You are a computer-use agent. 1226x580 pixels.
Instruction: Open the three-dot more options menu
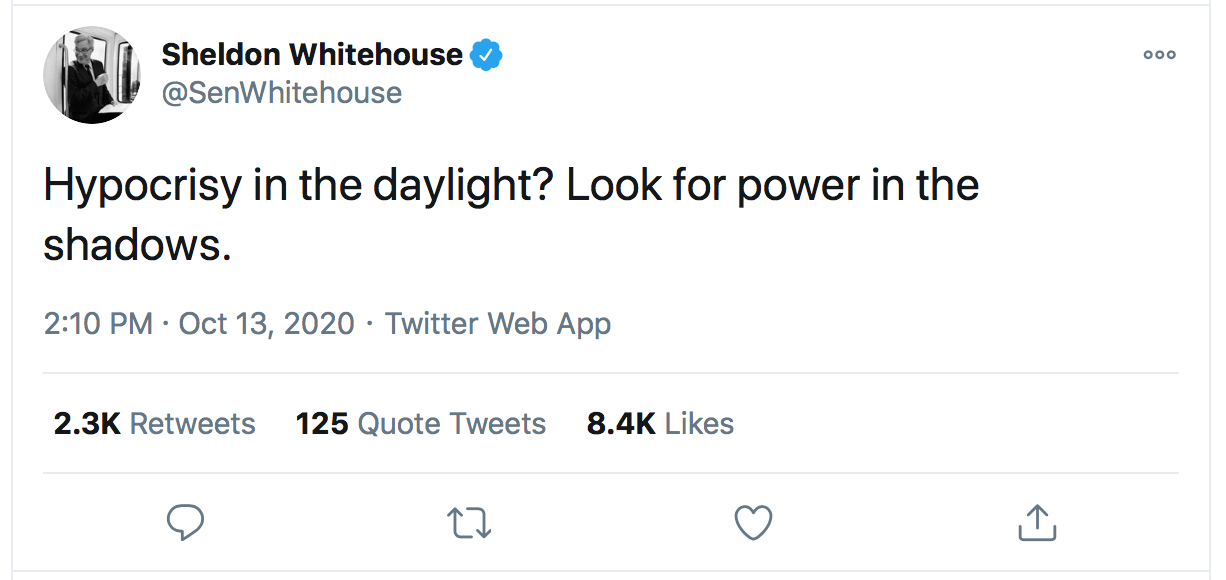tap(1159, 55)
